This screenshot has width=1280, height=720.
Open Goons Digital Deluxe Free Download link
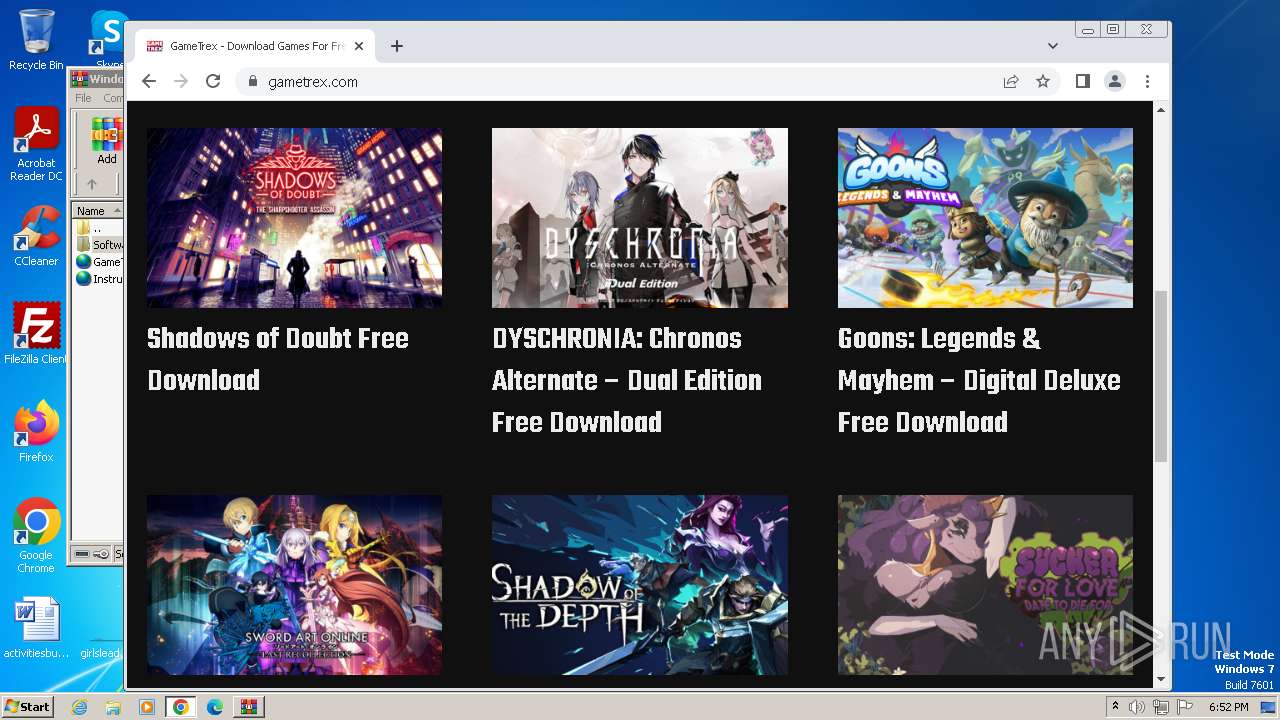click(x=979, y=380)
